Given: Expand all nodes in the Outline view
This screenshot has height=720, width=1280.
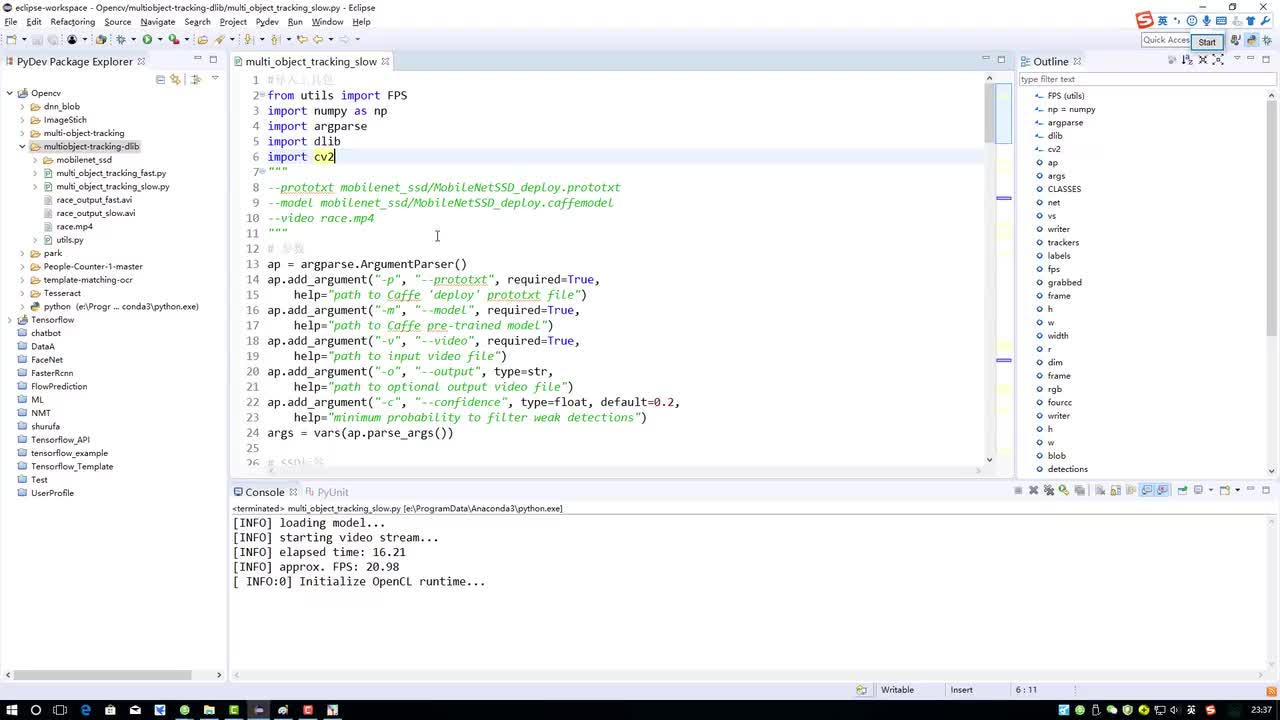Looking at the screenshot, I should pyautogui.click(x=1218, y=61).
